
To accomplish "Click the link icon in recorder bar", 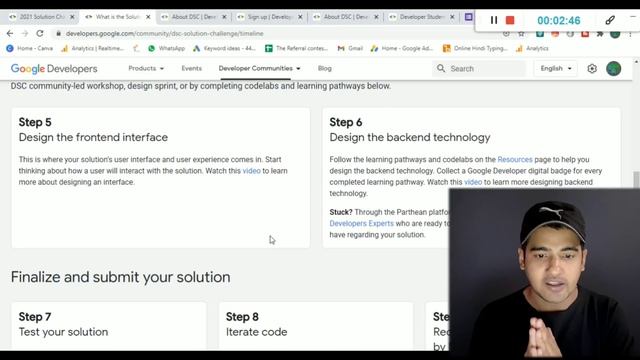I will pos(610,20).
